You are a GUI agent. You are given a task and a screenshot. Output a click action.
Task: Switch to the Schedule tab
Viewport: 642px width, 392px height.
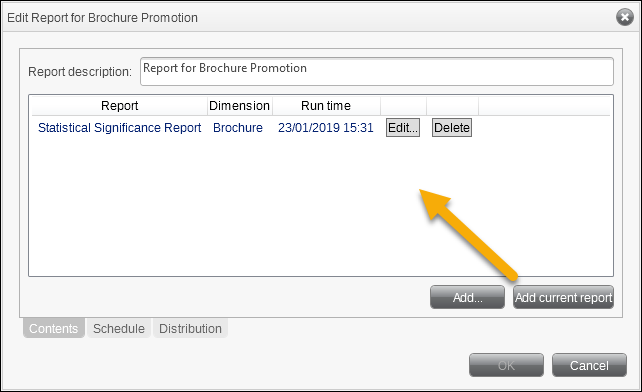click(x=119, y=329)
